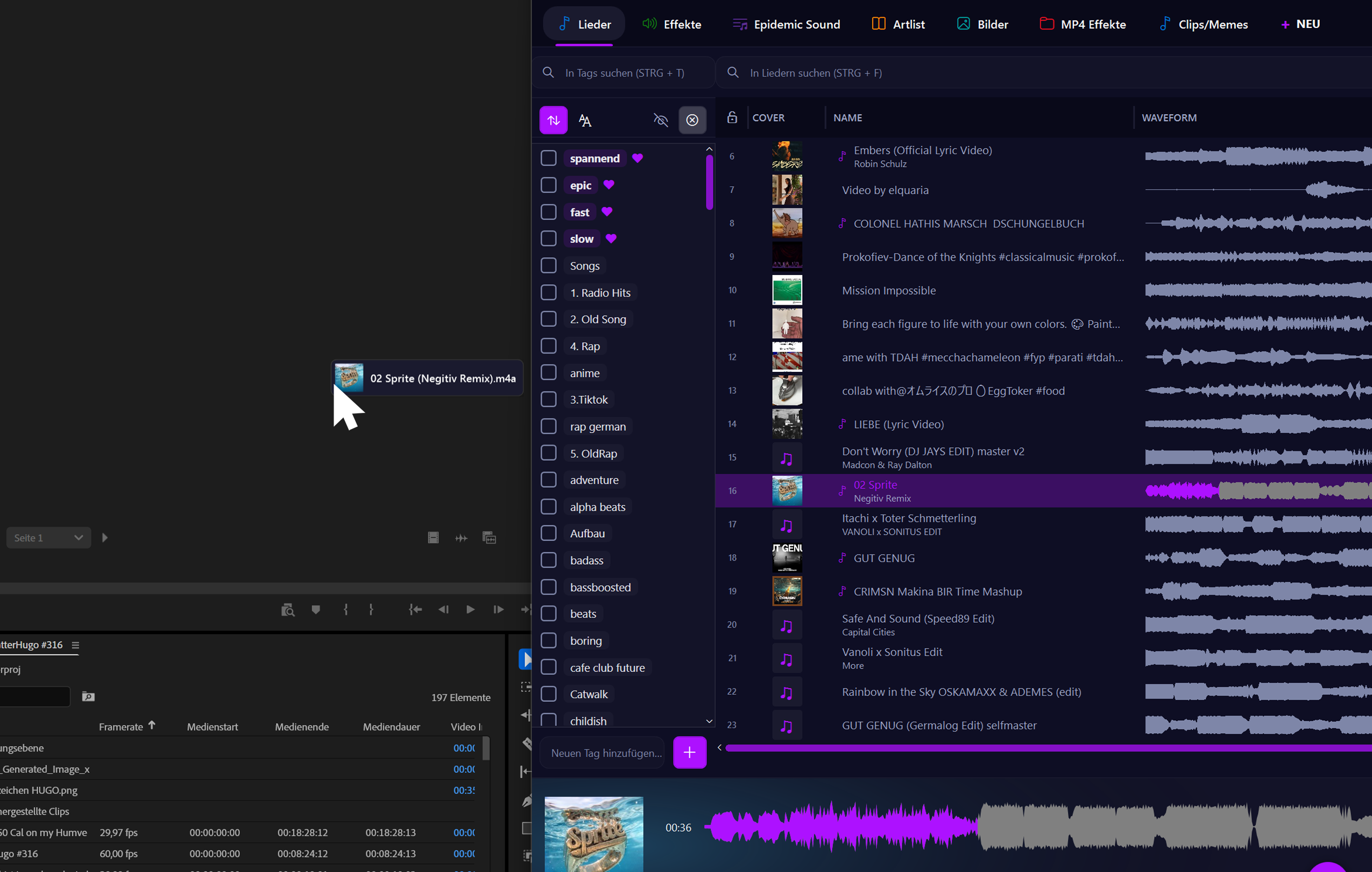The height and width of the screenshot is (872, 1372).
Task: Seek in the bottom player waveform
Action: pos(1038,826)
